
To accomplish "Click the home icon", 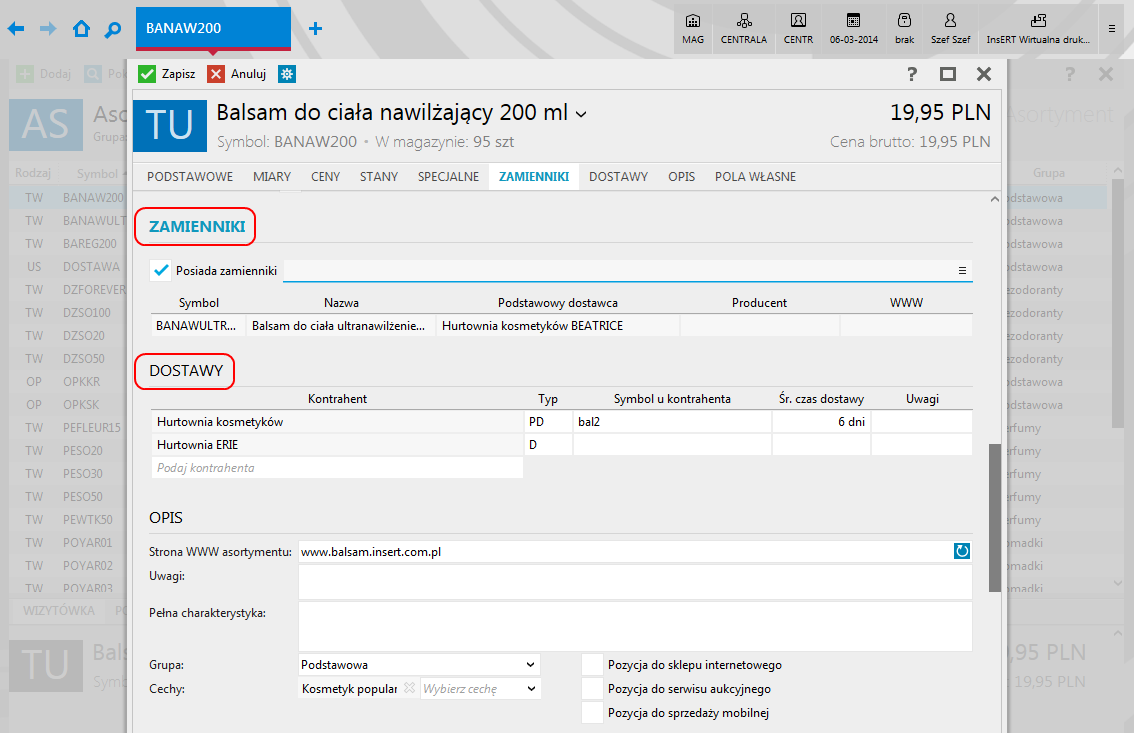I will [x=81, y=29].
